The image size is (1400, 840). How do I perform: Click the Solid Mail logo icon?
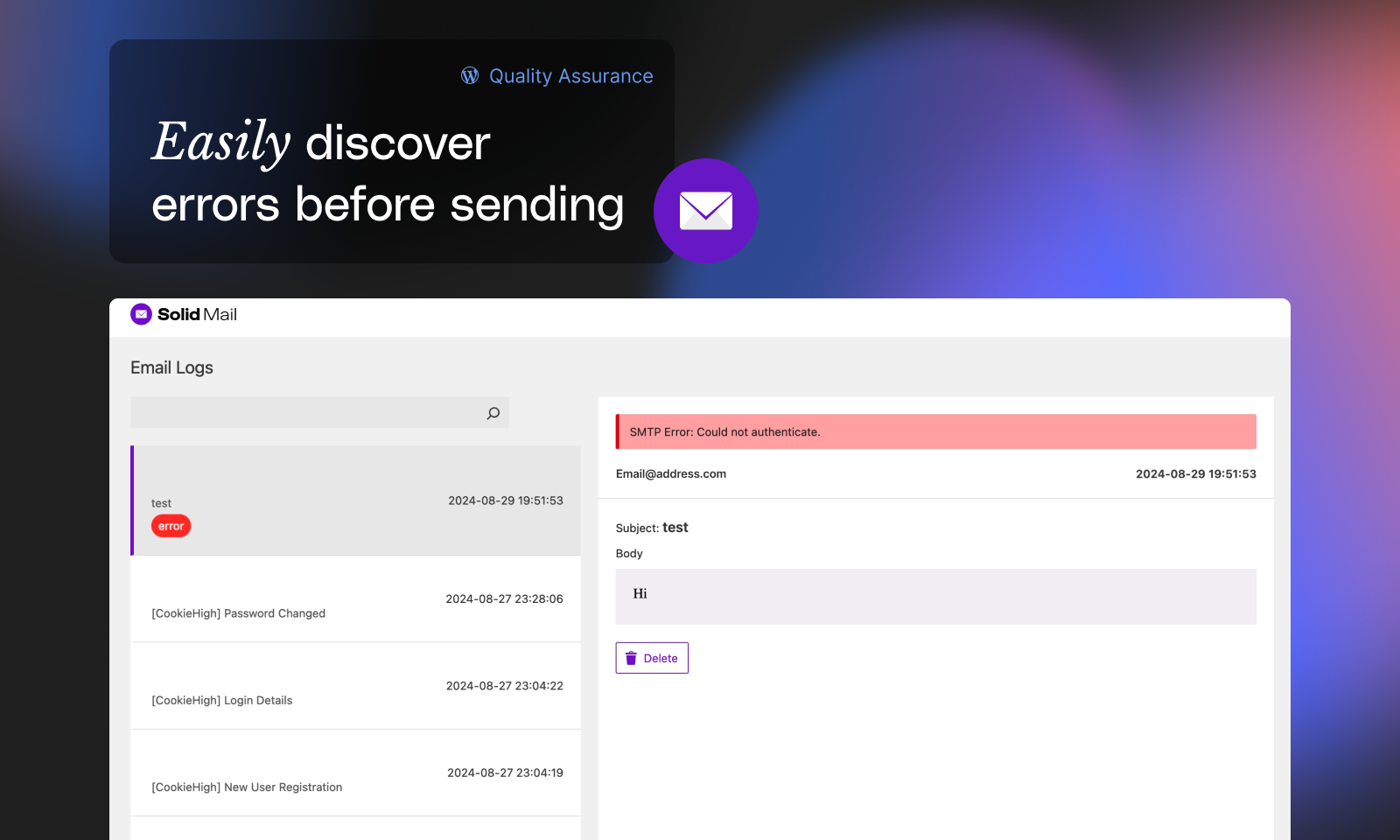point(141,314)
